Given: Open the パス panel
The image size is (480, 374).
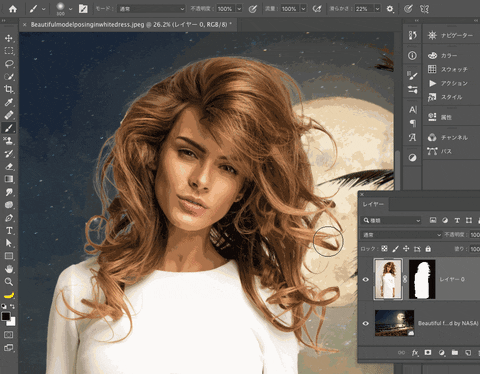Looking at the screenshot, I should click(x=440, y=151).
